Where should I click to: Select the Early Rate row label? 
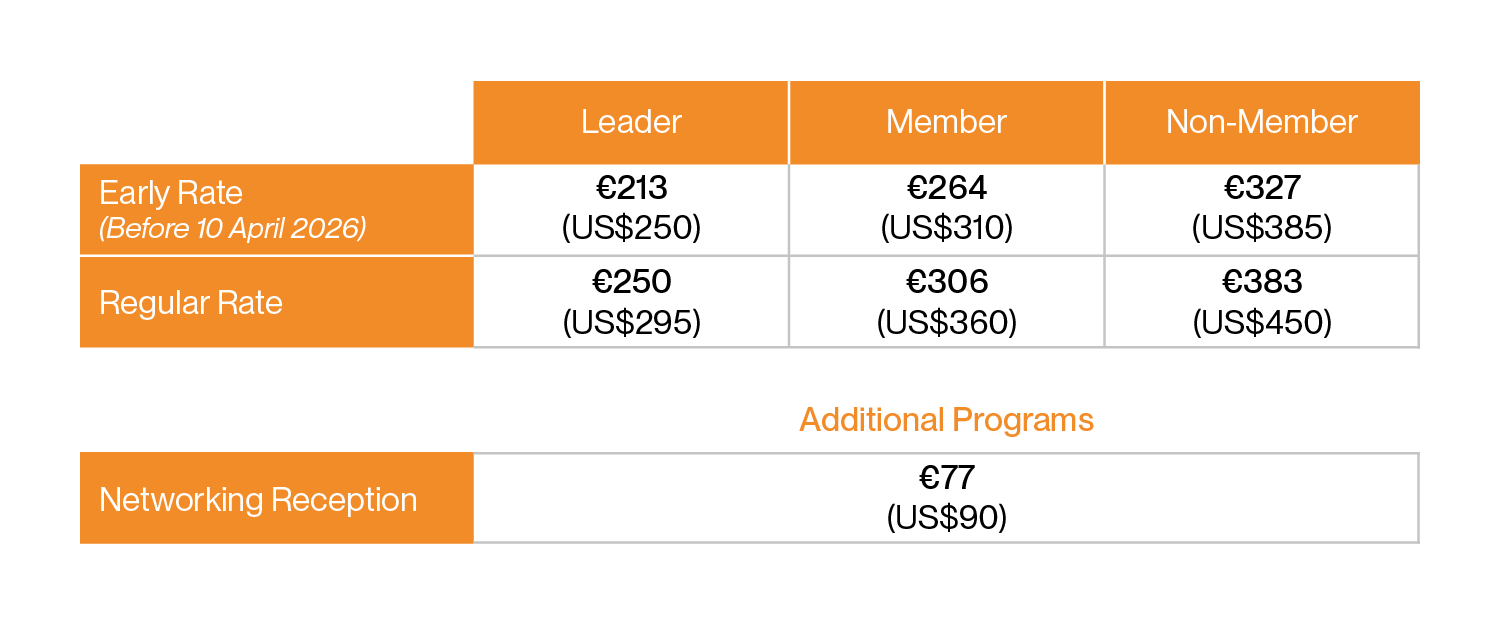171,192
